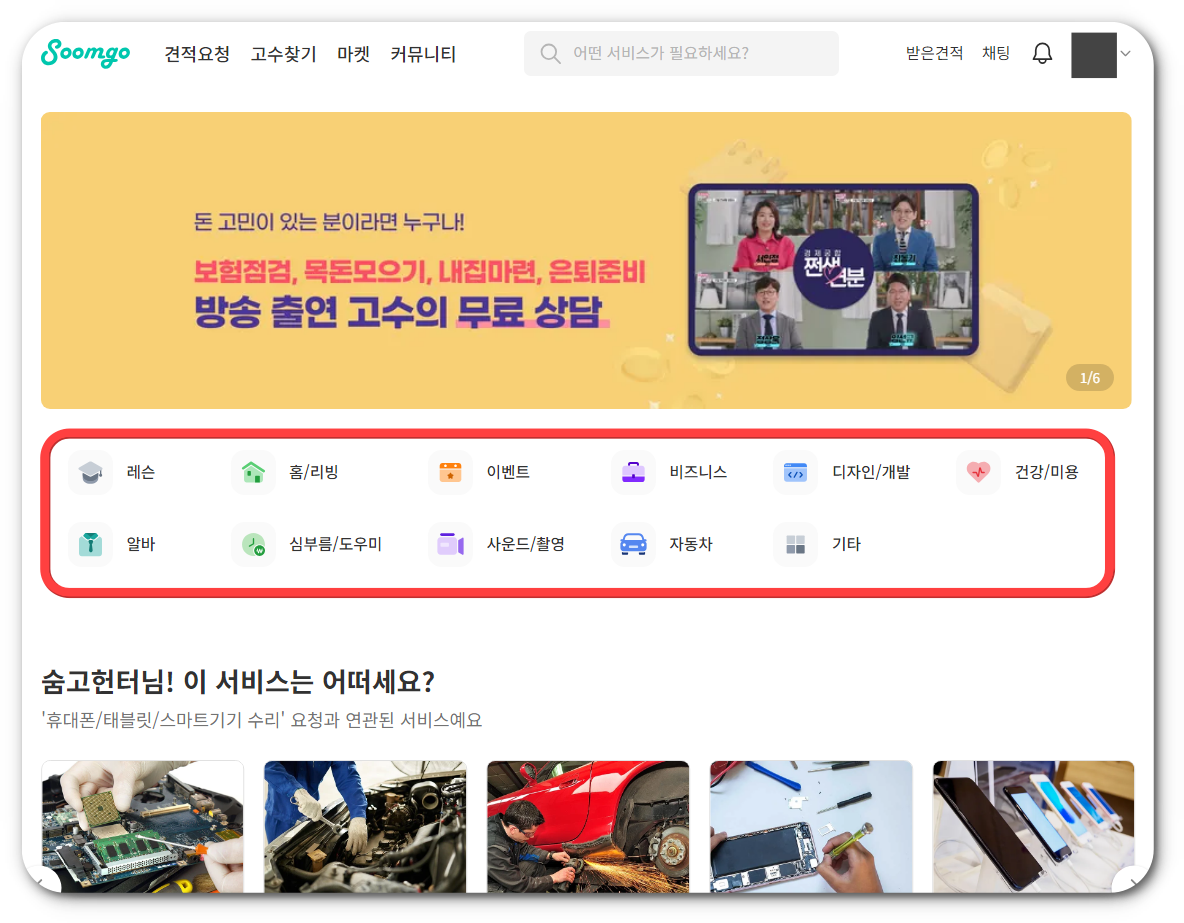Screen dimensions: 1184x923
Task: Click the 건강/미용 heart icon
Action: [977, 472]
